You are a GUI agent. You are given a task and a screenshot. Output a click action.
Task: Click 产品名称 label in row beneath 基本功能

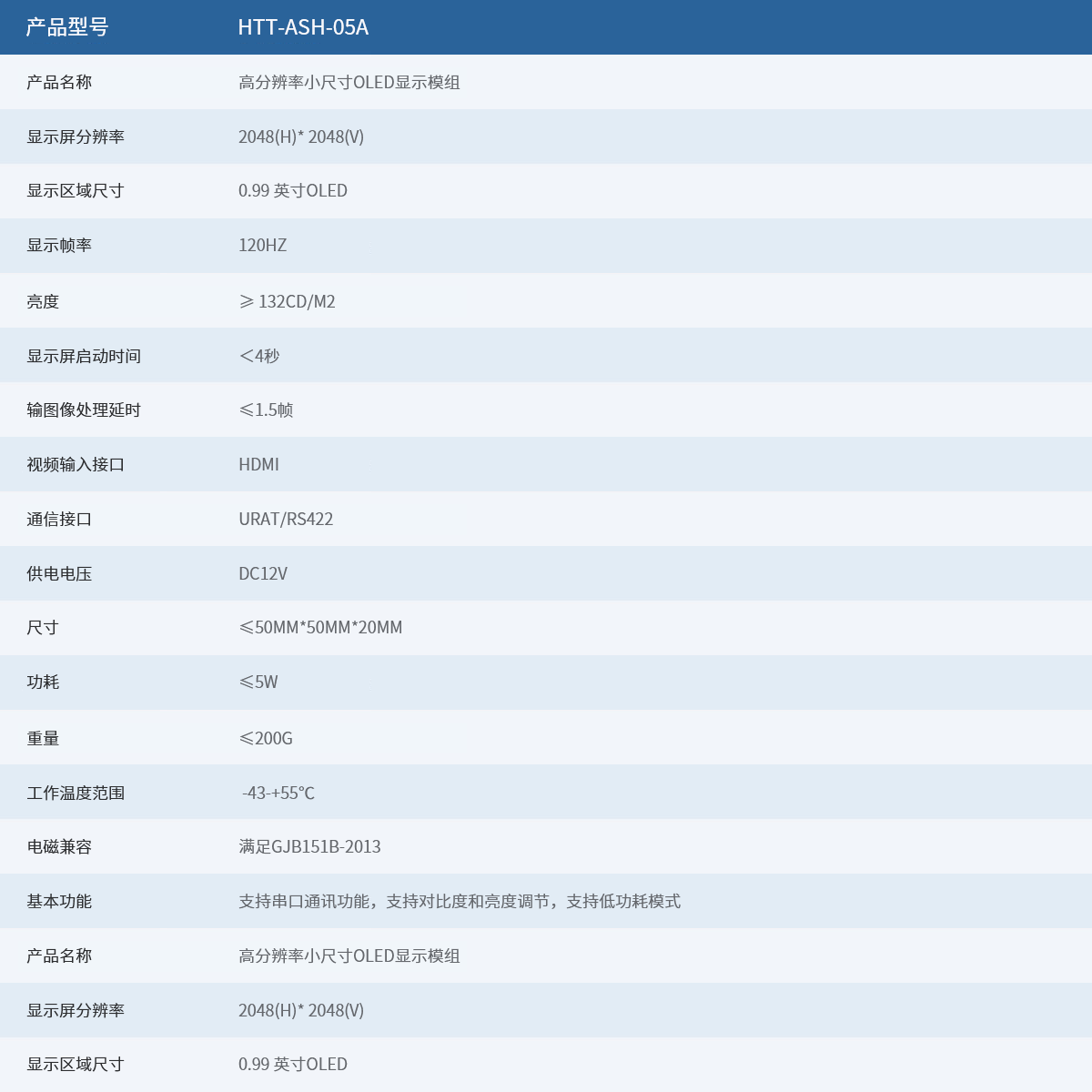tap(59, 956)
